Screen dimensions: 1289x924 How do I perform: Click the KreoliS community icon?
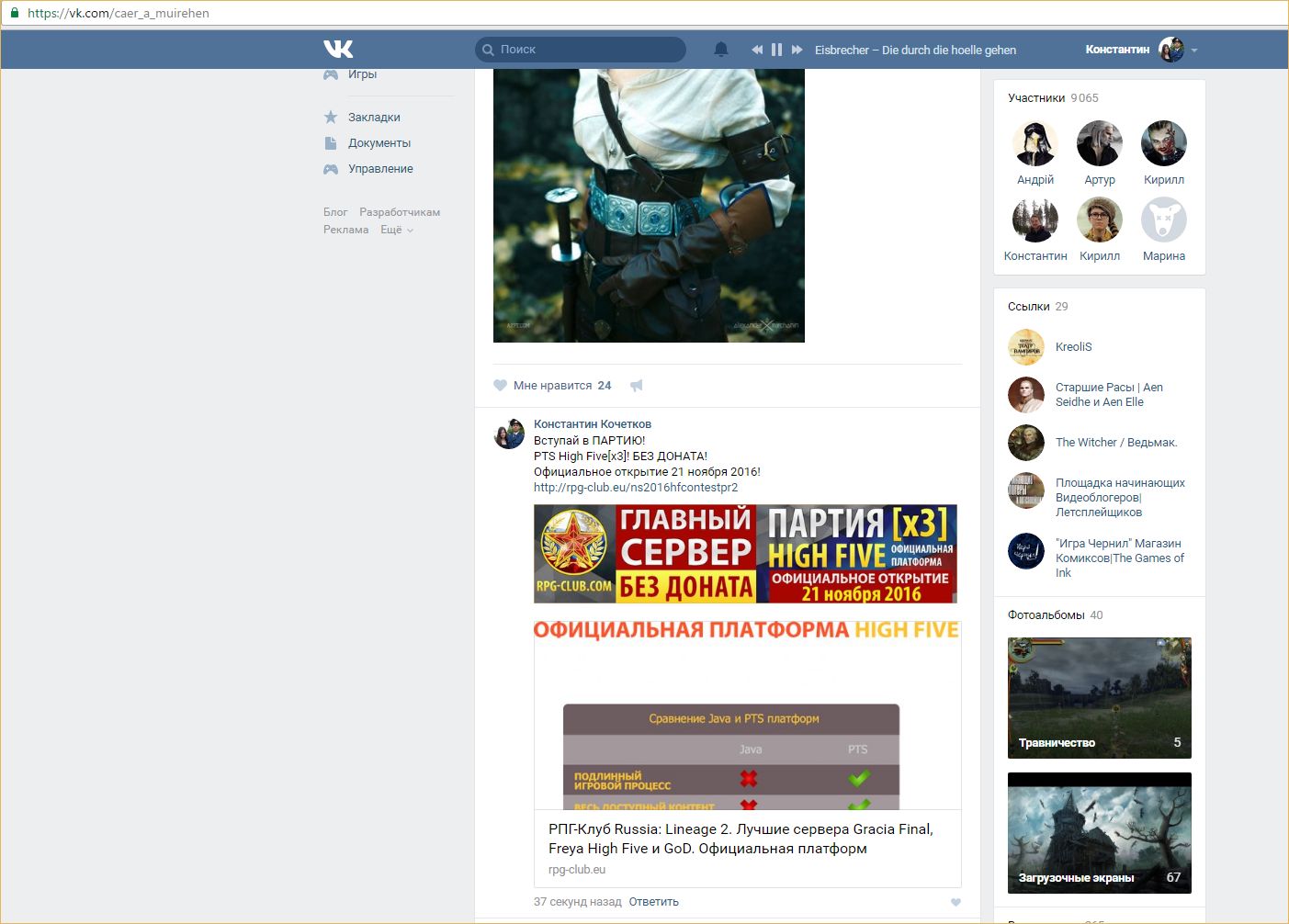click(x=1026, y=347)
